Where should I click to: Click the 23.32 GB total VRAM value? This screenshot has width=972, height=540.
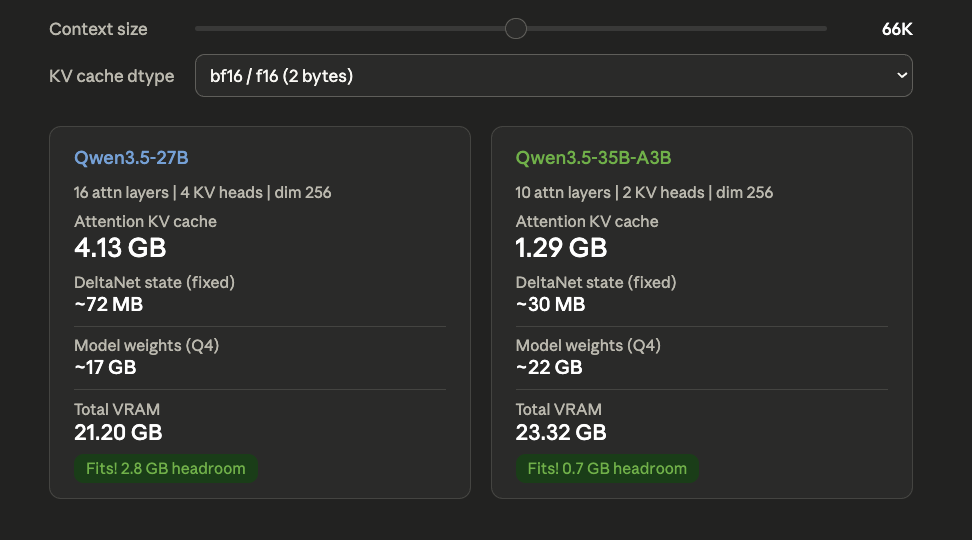coord(560,432)
